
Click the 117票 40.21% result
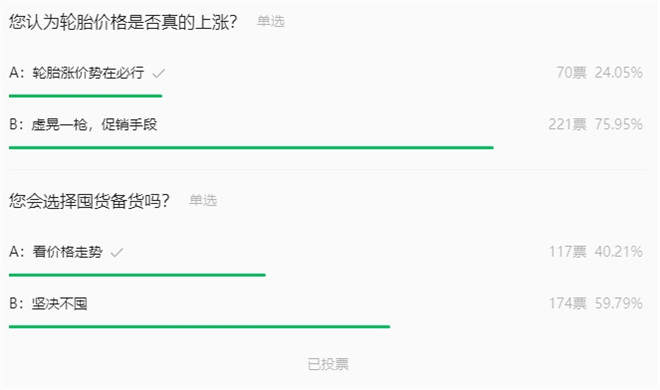tap(596, 252)
